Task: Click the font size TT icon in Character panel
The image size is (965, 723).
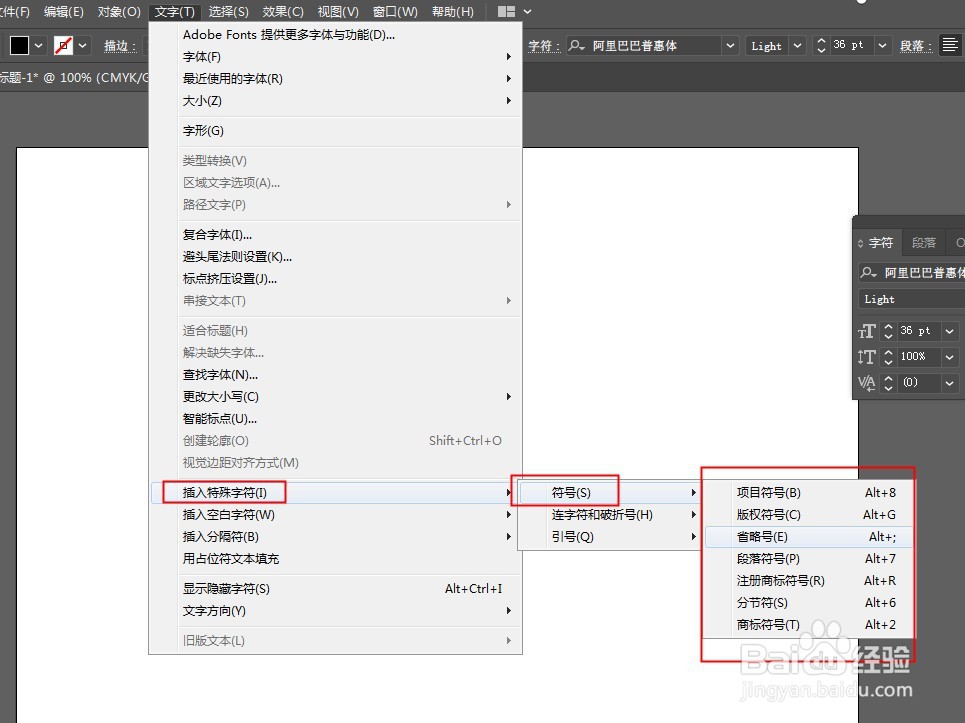Action: [868, 331]
